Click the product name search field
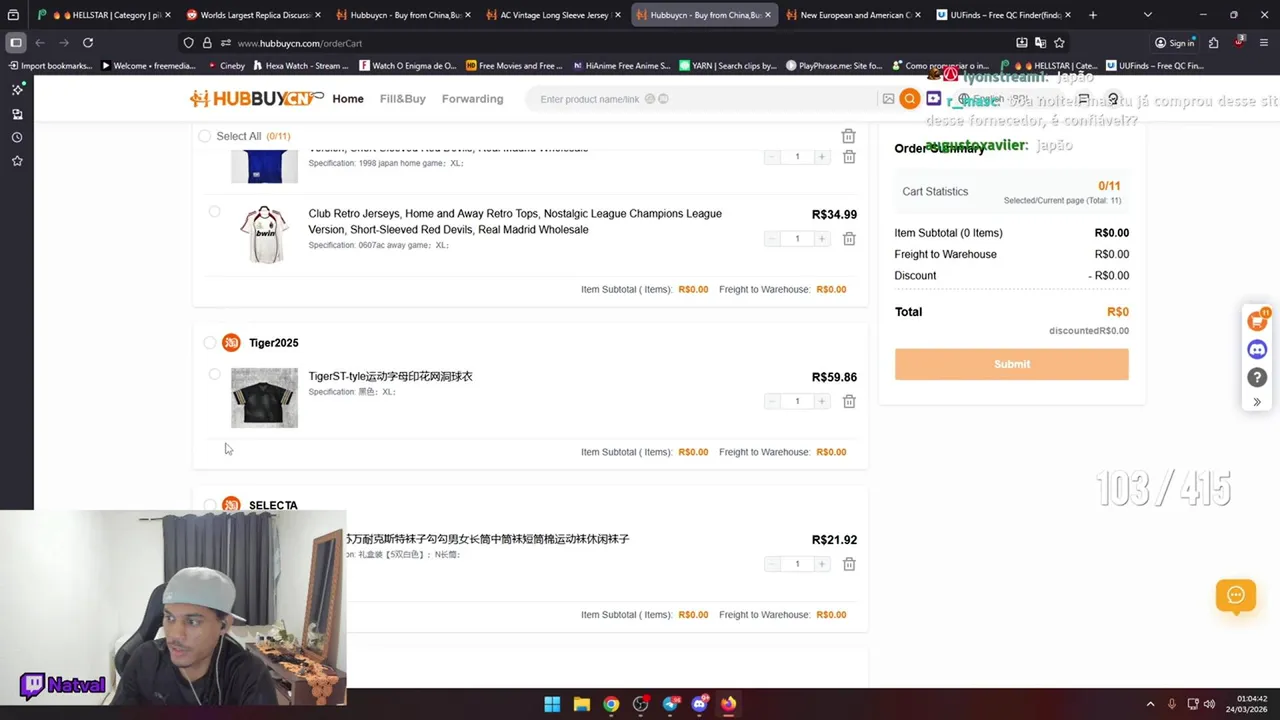The width and height of the screenshot is (1280, 720). coord(700,99)
